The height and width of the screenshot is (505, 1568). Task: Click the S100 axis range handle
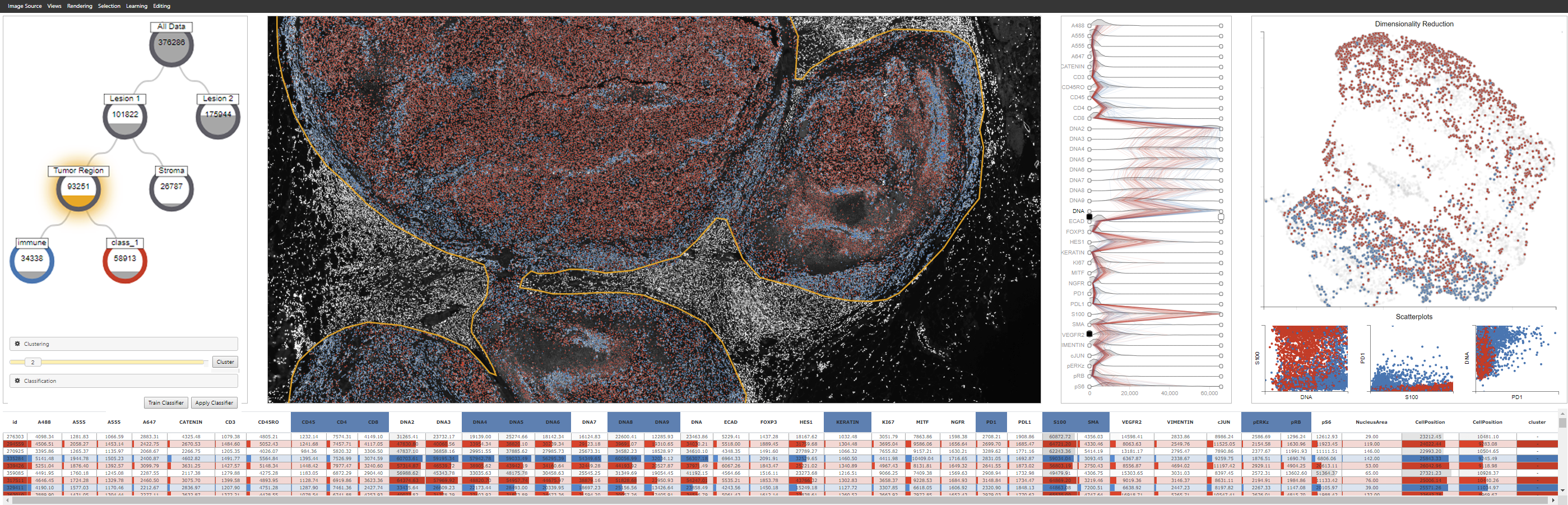pos(1220,314)
